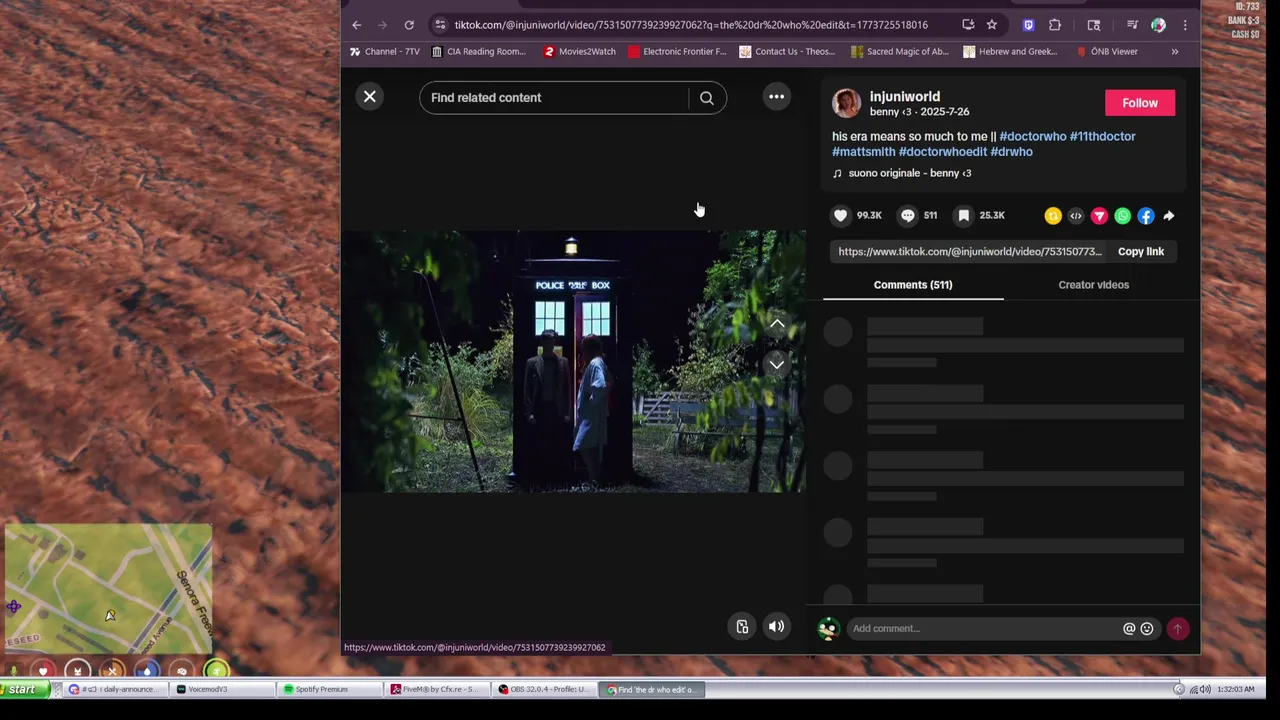Viewport: 1280px width, 720px height.
Task: Open the purple Twitch-like extension icon
Action: tap(1028, 25)
